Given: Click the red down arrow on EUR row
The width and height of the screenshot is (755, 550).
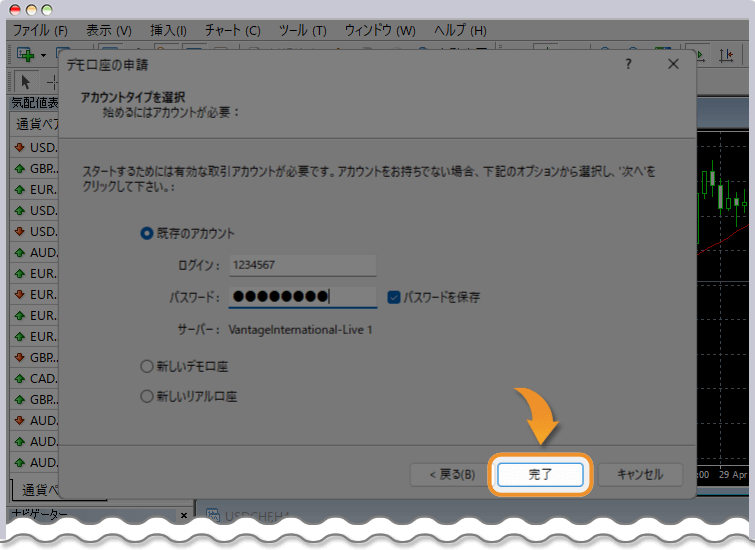Looking at the screenshot, I should 20,294.
